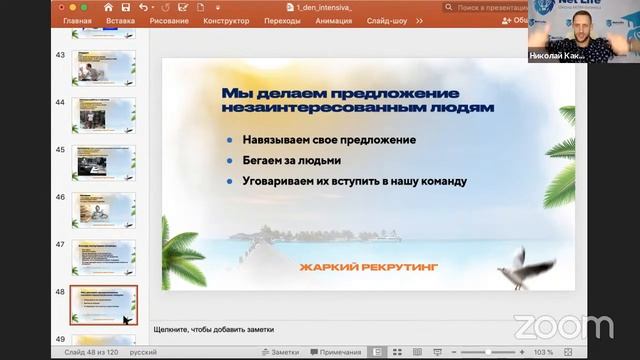Screen dimensions: 640x360
Task: Select slide 46 thumbnail
Action: [x=104, y=210]
